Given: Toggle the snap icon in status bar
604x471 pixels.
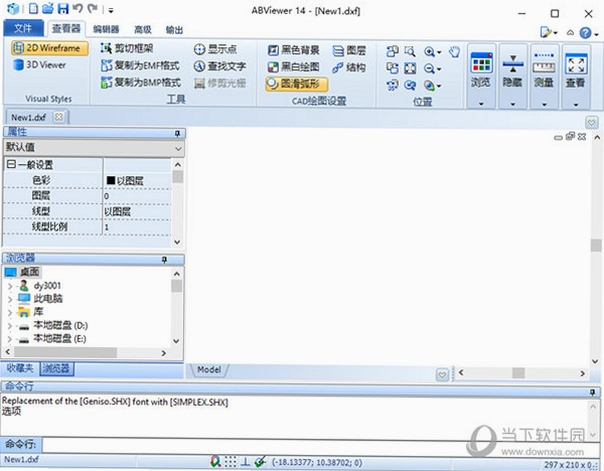Looking at the screenshot, I should pos(216,462).
